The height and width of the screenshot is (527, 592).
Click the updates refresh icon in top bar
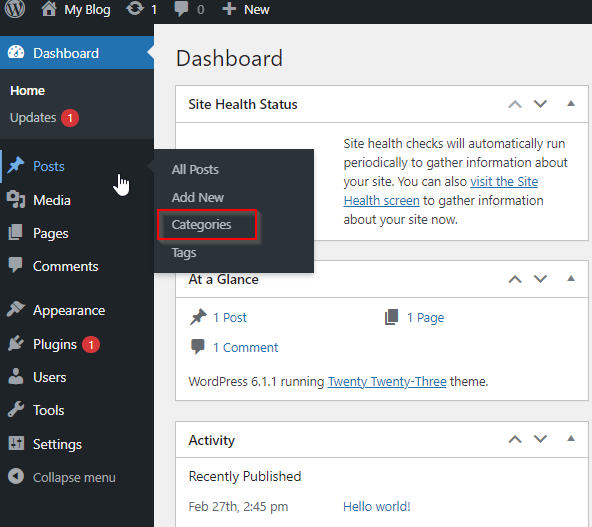click(135, 9)
